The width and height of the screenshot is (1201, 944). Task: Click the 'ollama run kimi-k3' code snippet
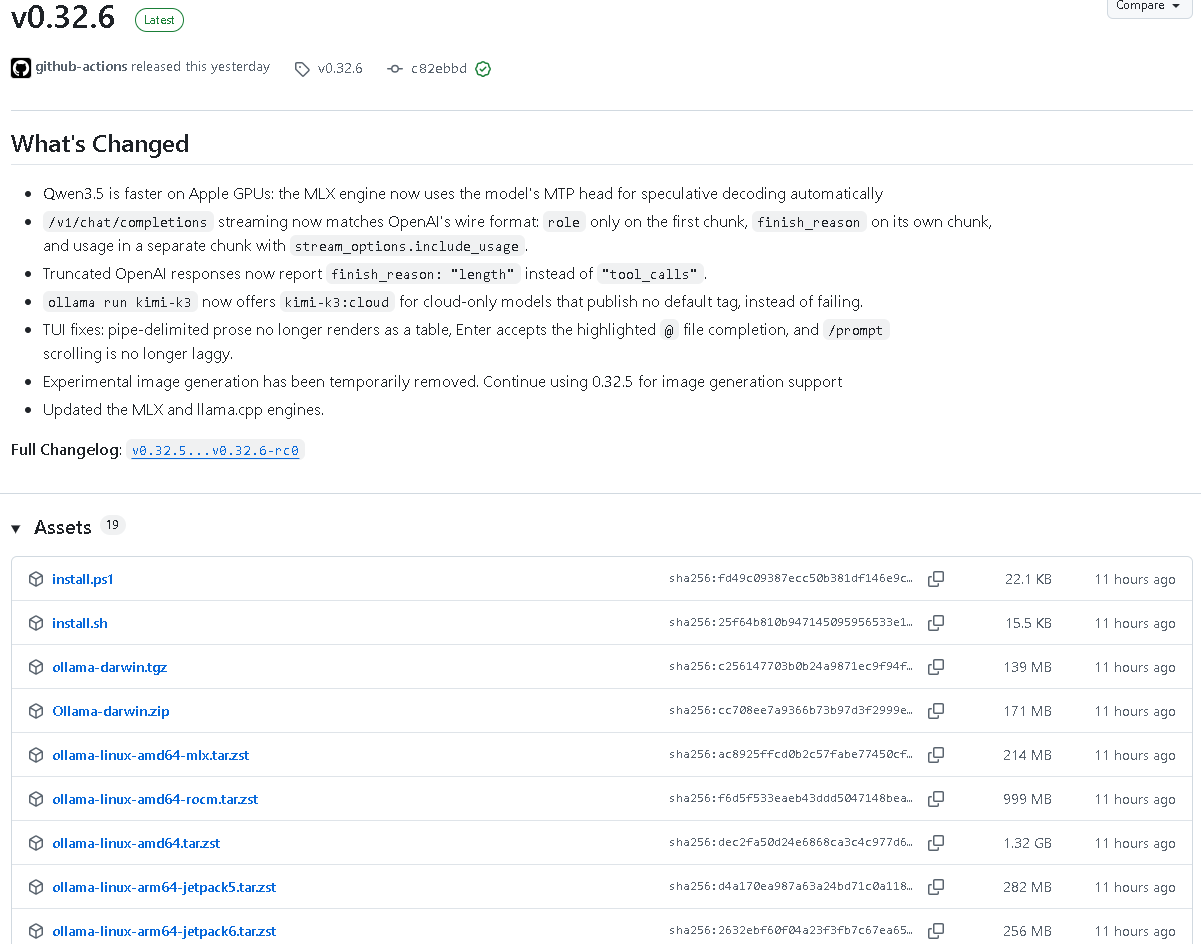coord(119,302)
